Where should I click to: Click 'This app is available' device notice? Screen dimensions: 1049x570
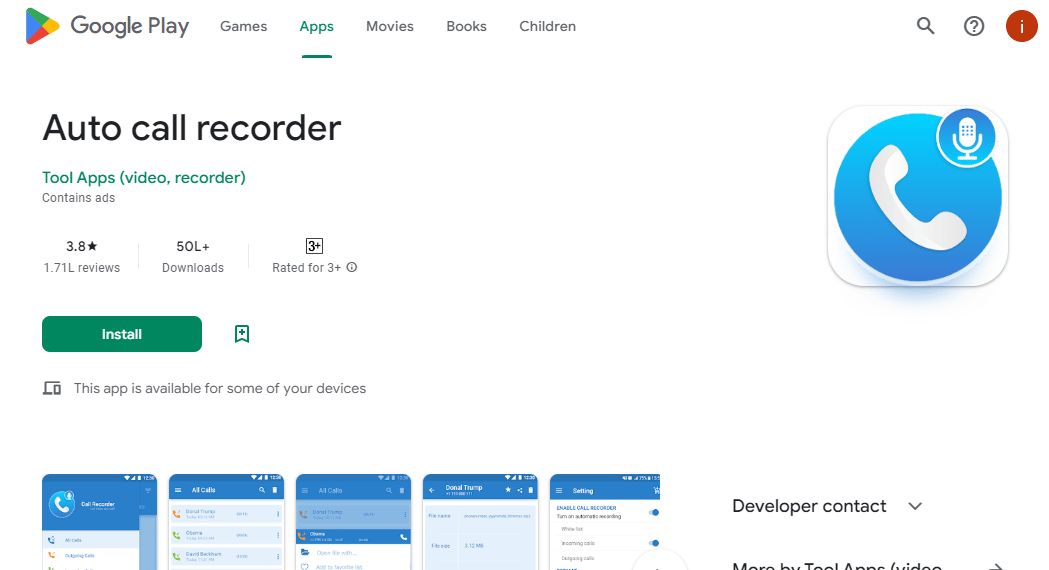(219, 388)
